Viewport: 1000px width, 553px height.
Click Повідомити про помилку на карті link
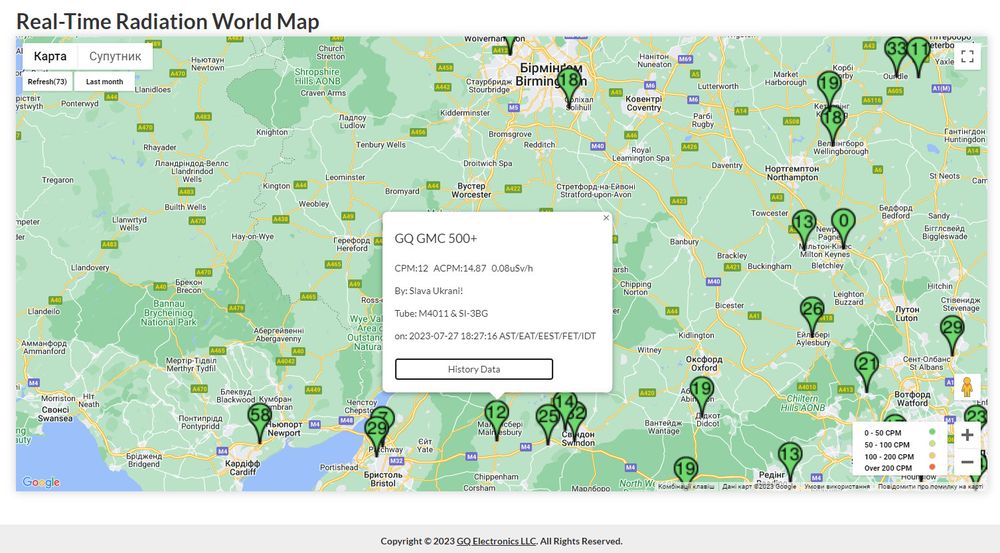point(930,487)
